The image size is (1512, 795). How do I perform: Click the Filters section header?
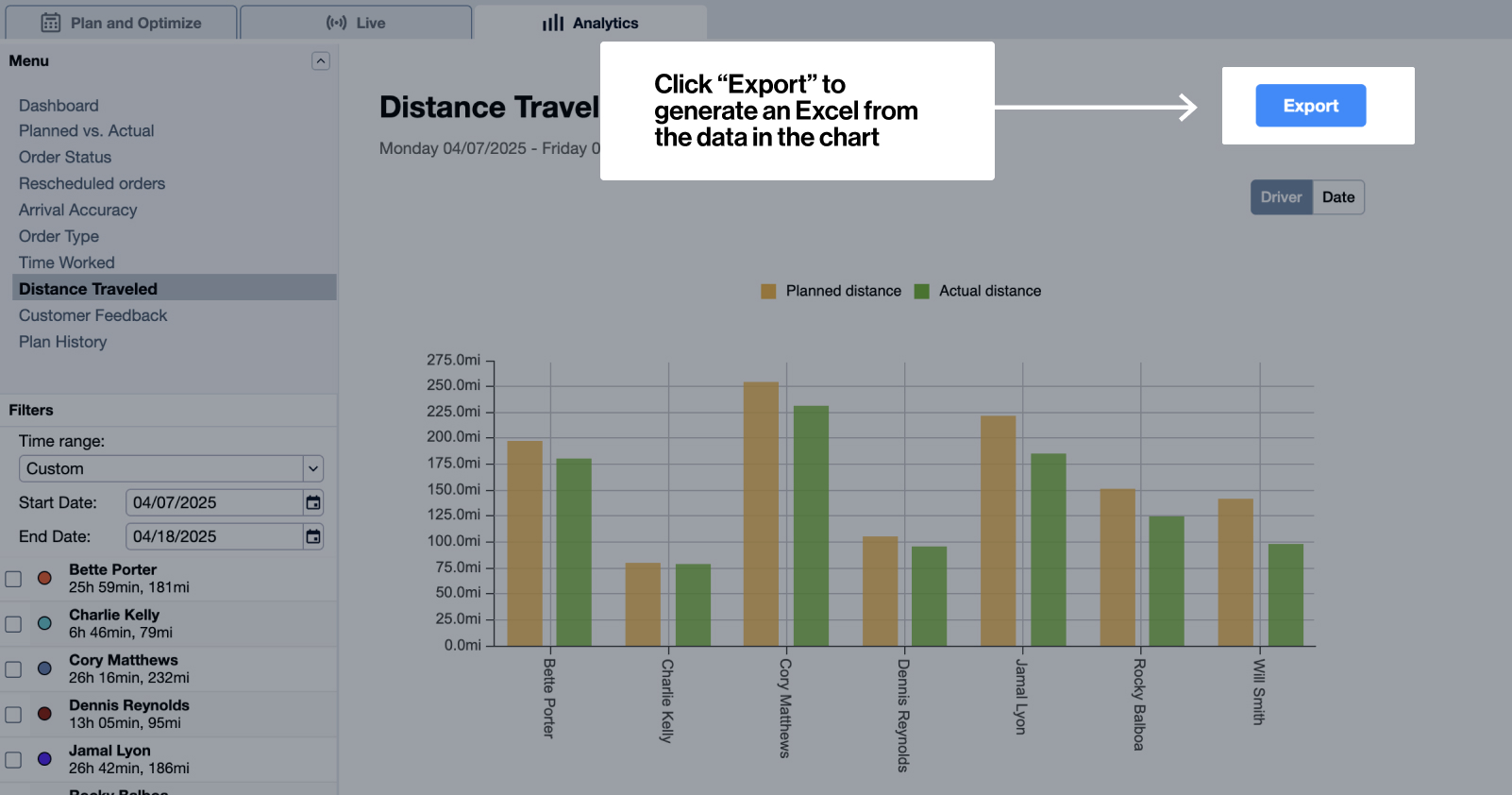[31, 410]
